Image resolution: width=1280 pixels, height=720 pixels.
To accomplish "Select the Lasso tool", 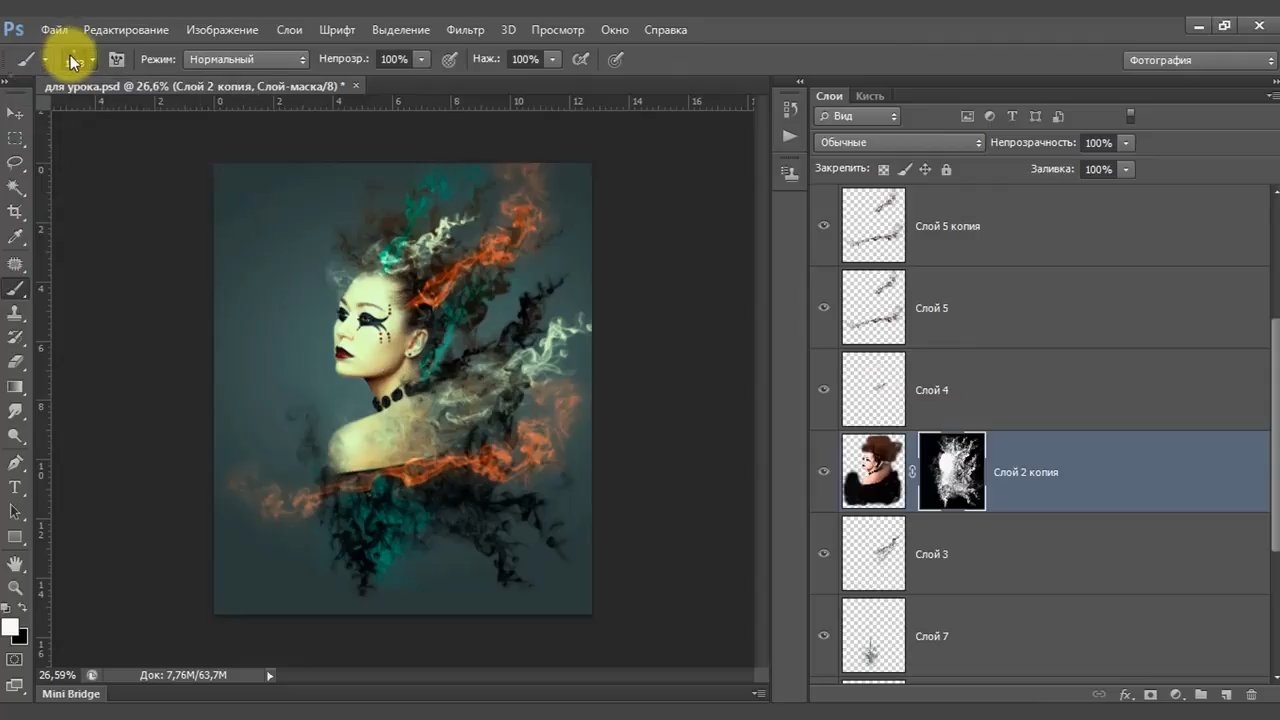I will click(x=15, y=163).
